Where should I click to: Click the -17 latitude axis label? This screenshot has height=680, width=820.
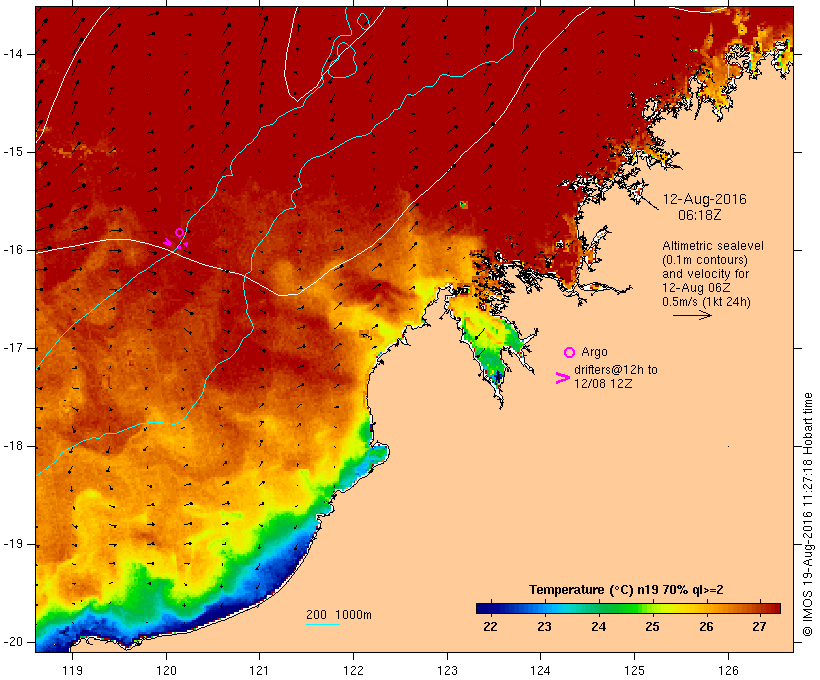13,348
